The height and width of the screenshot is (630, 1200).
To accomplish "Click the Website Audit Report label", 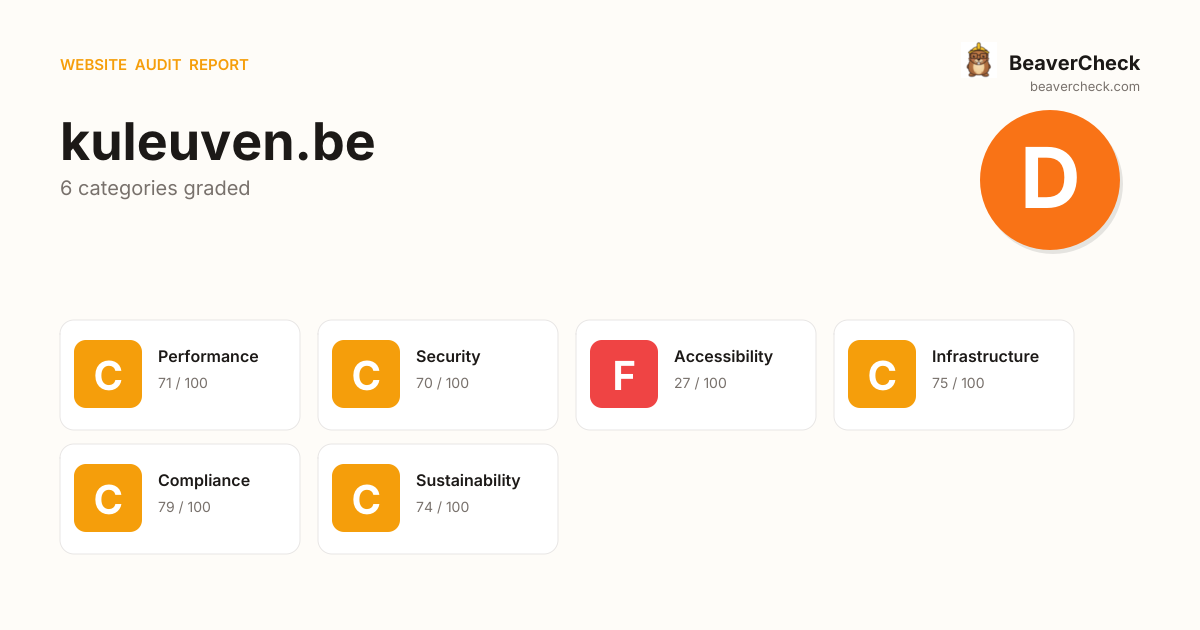I will [x=154, y=65].
